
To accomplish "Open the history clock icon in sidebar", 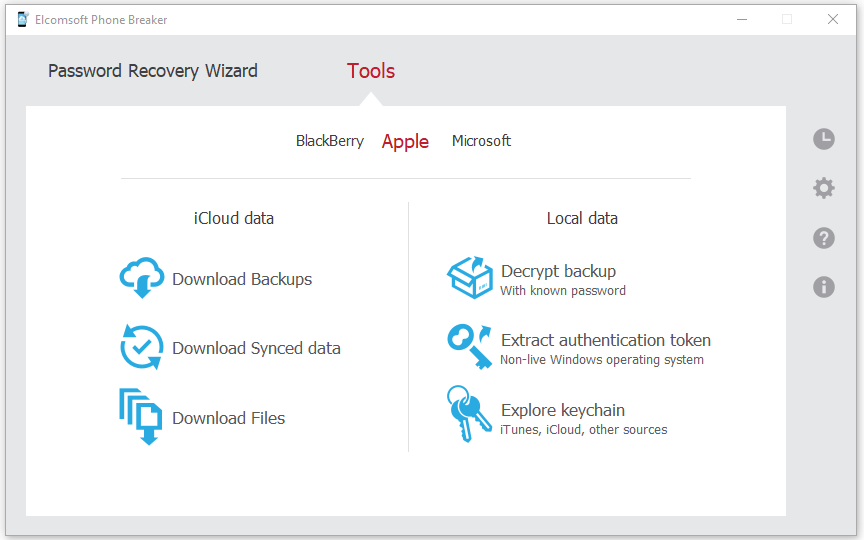I will click(x=824, y=139).
